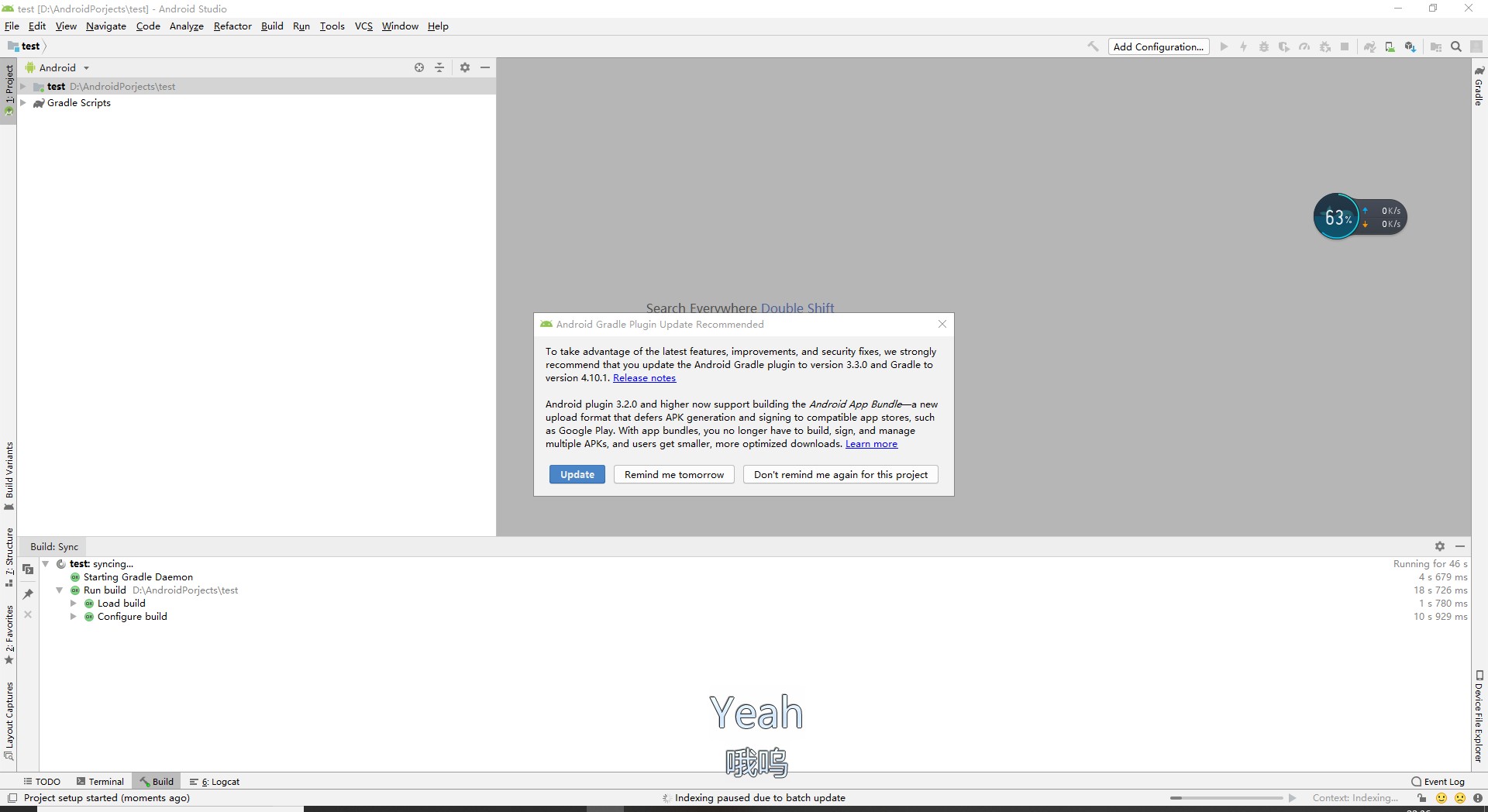Open the TODO tool tab
1488x812 pixels.
point(42,782)
